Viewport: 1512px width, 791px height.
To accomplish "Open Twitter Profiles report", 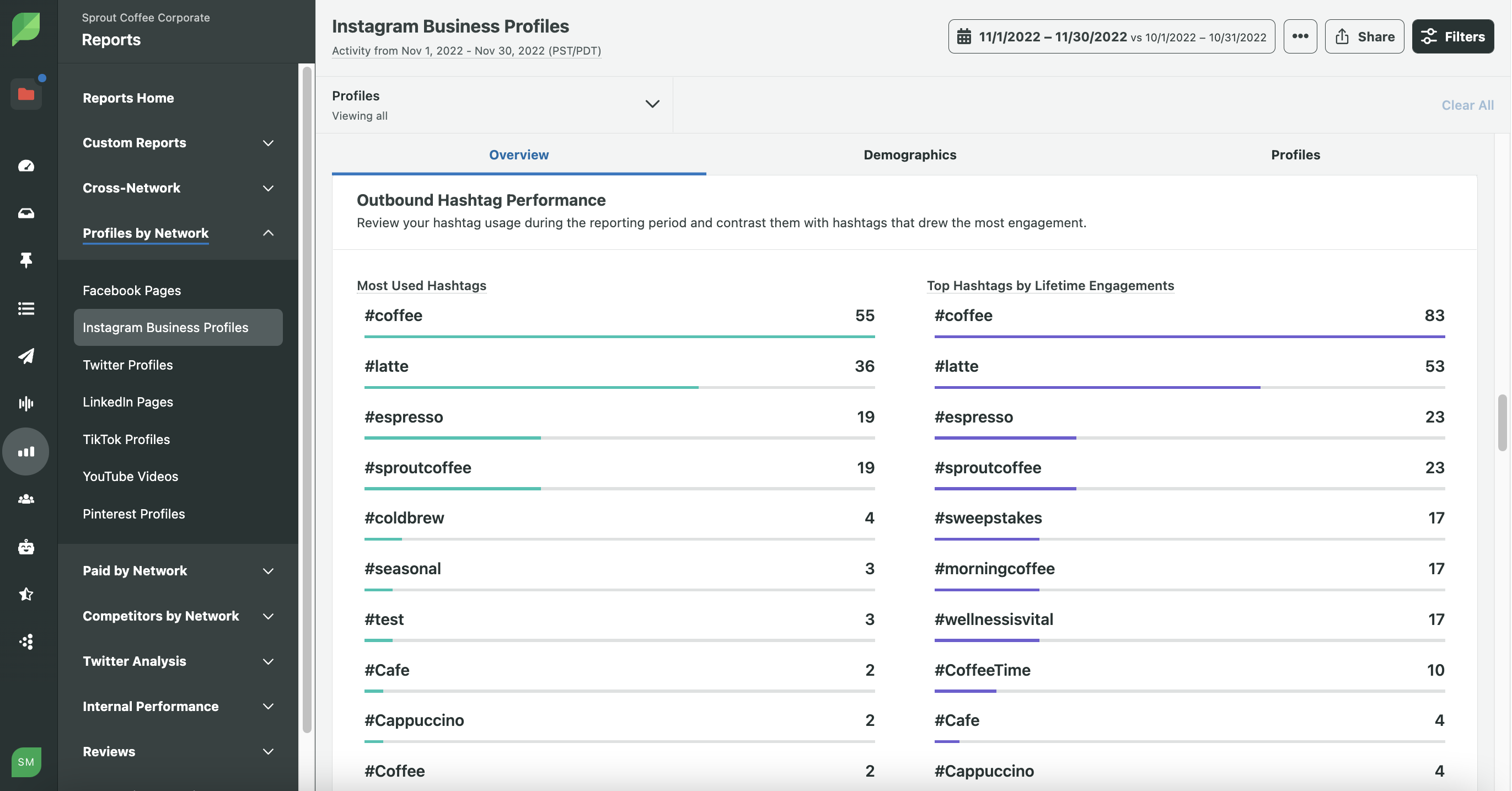I will pos(127,365).
